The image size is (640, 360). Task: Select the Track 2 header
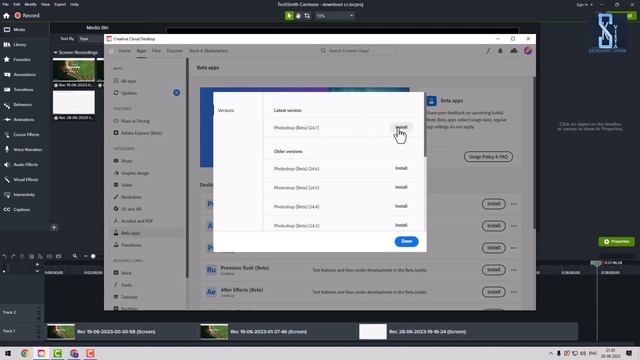coord(22,313)
